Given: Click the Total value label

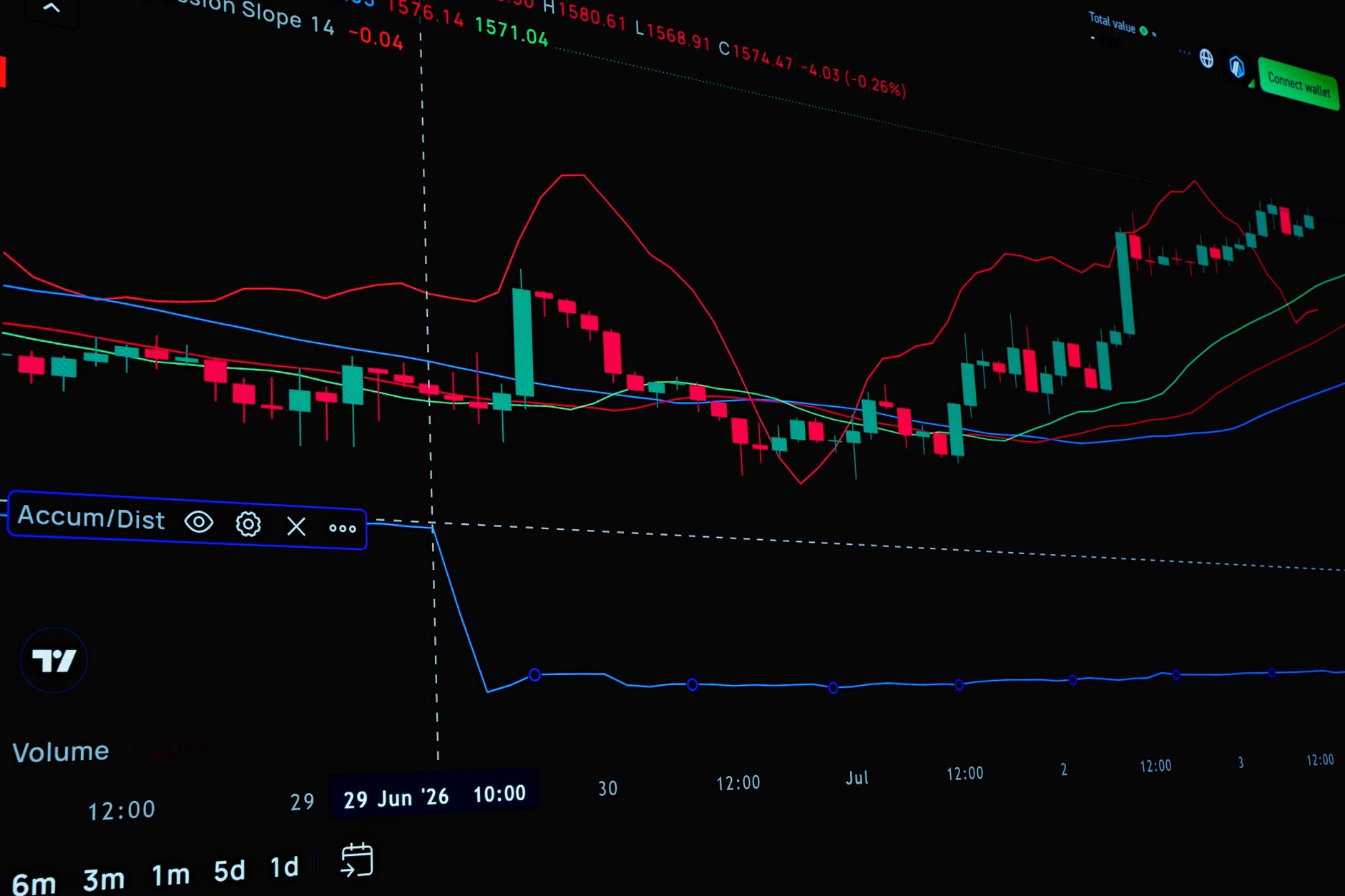Looking at the screenshot, I should point(1112,23).
